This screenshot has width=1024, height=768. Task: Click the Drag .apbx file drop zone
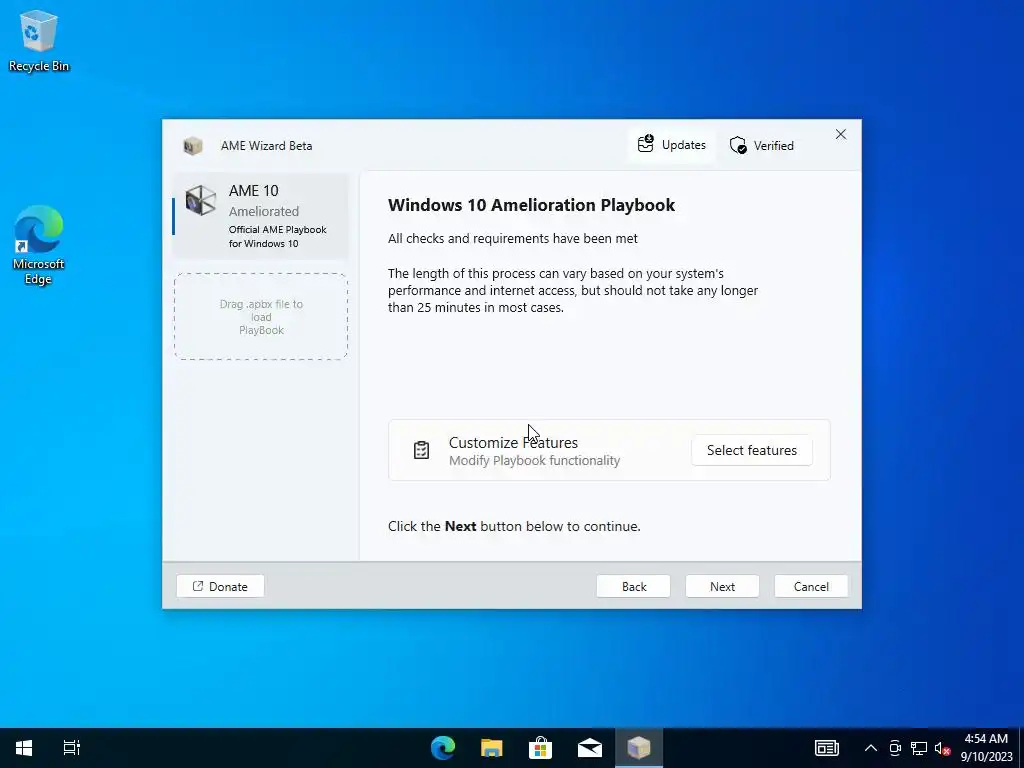(x=261, y=317)
